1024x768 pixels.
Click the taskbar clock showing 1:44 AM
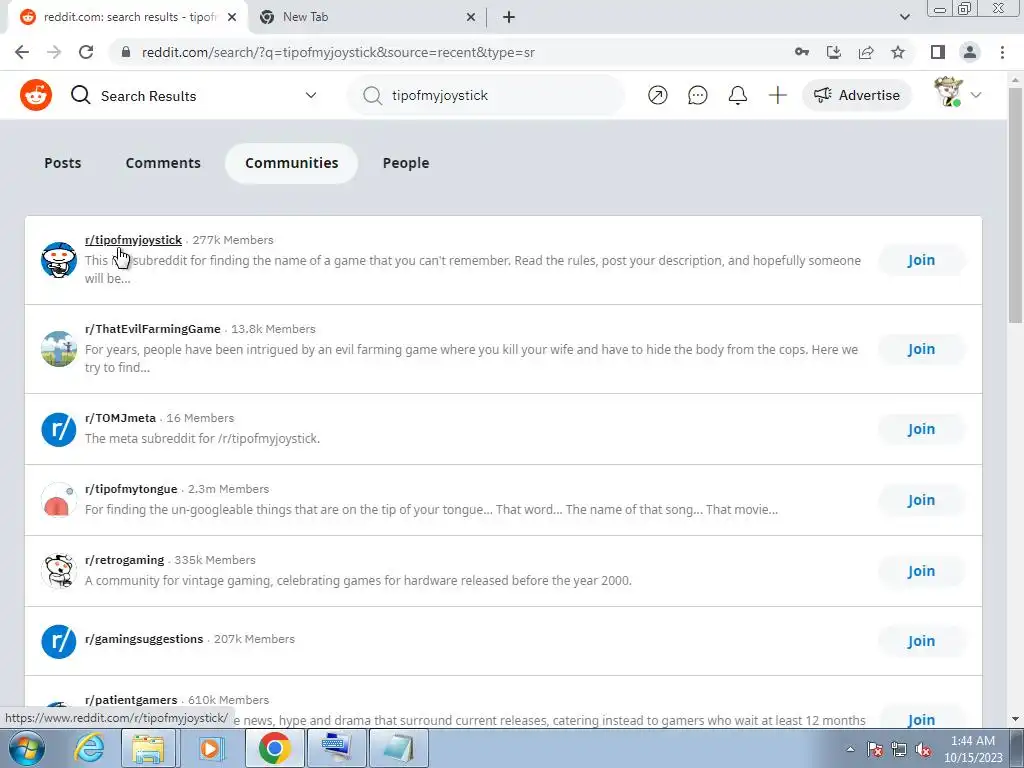tap(973, 749)
